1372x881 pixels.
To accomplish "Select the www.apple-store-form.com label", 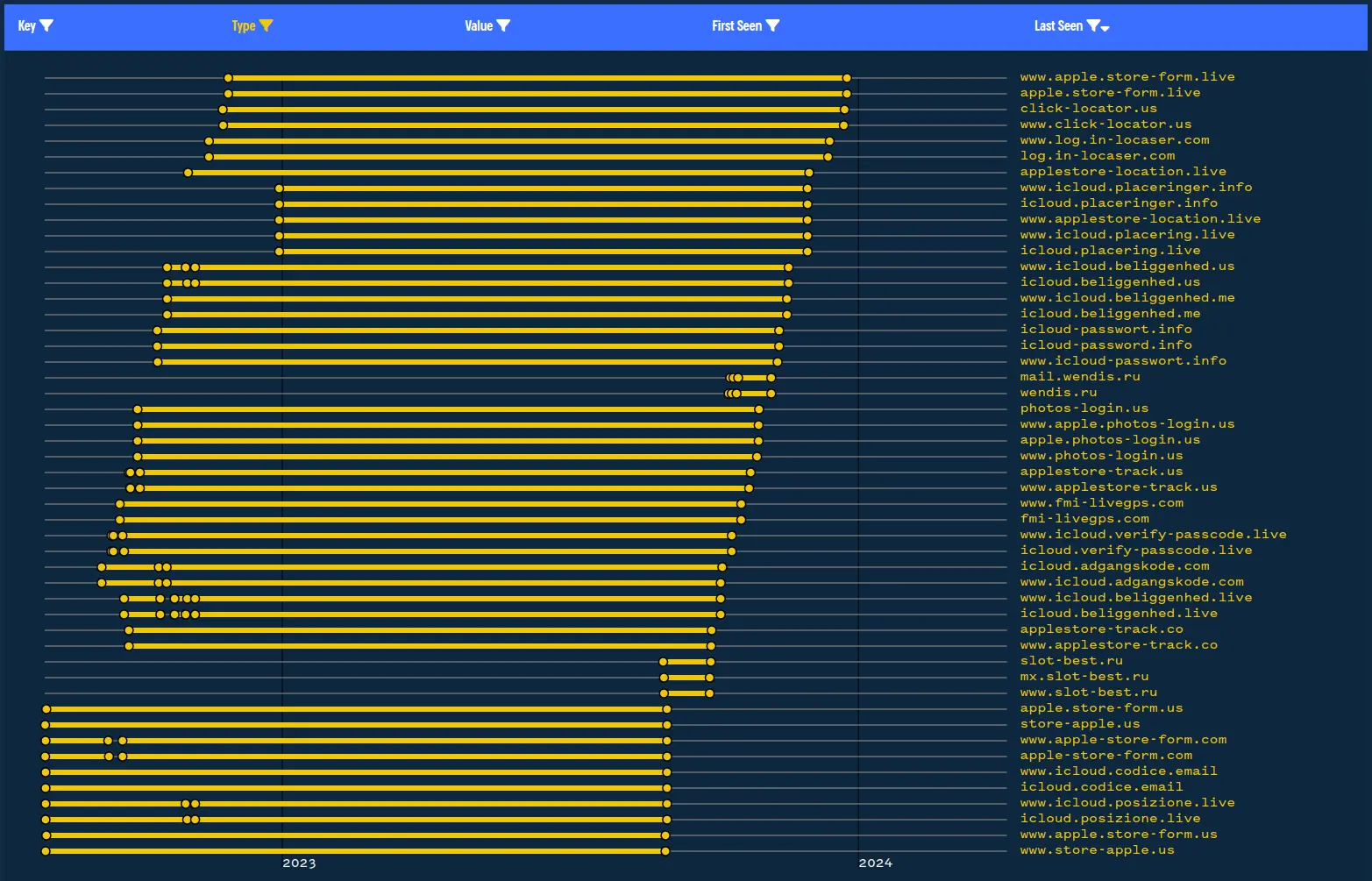I will coord(1123,740).
